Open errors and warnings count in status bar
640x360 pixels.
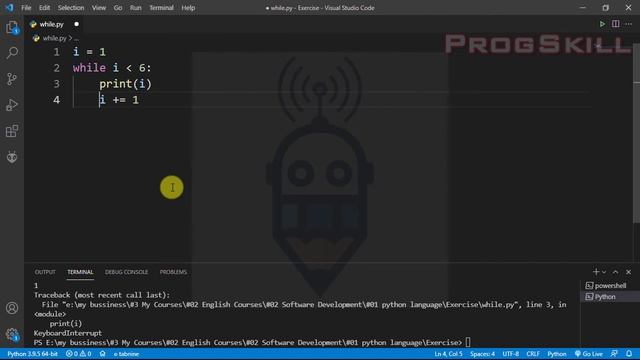[x=78, y=354]
